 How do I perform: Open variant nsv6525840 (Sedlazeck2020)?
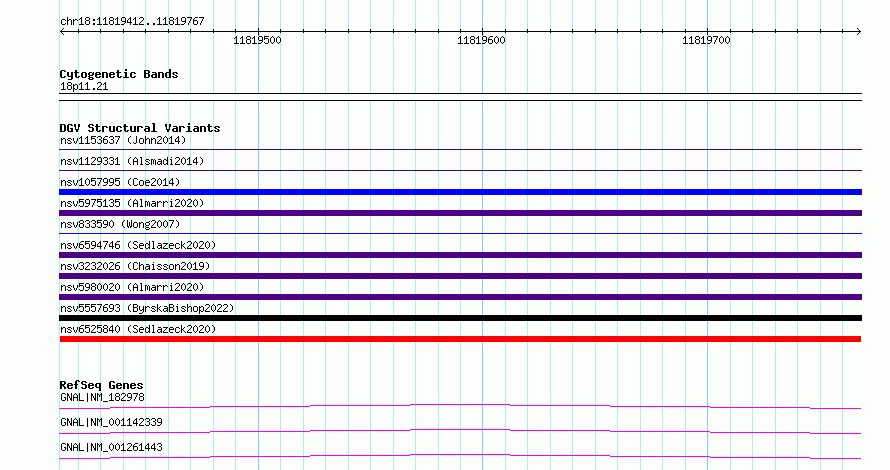tap(138, 329)
